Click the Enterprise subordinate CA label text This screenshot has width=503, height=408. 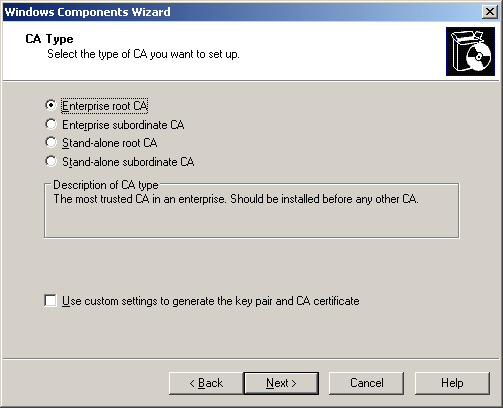click(x=123, y=125)
